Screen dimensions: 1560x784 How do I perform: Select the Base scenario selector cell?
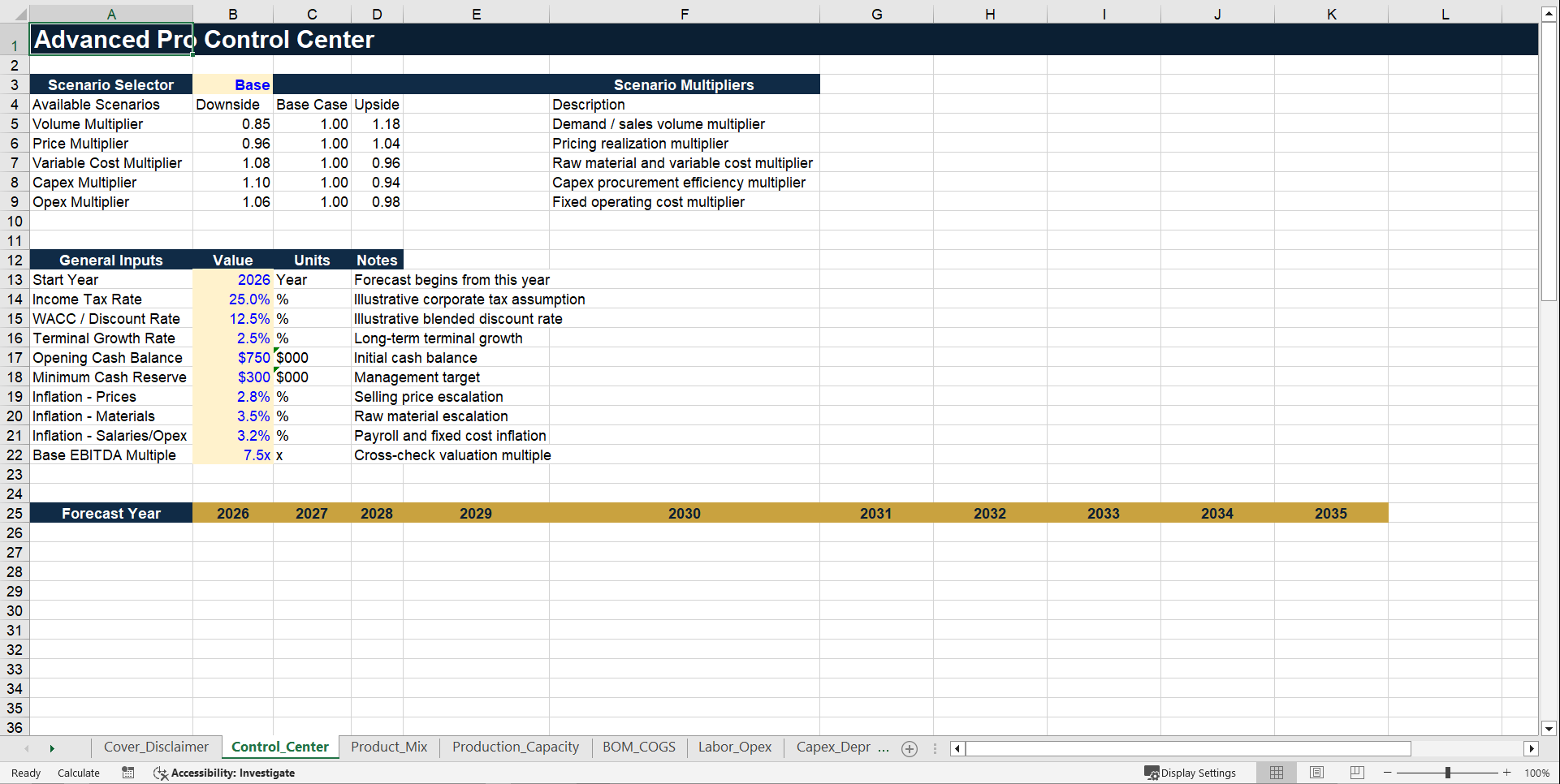click(x=233, y=85)
